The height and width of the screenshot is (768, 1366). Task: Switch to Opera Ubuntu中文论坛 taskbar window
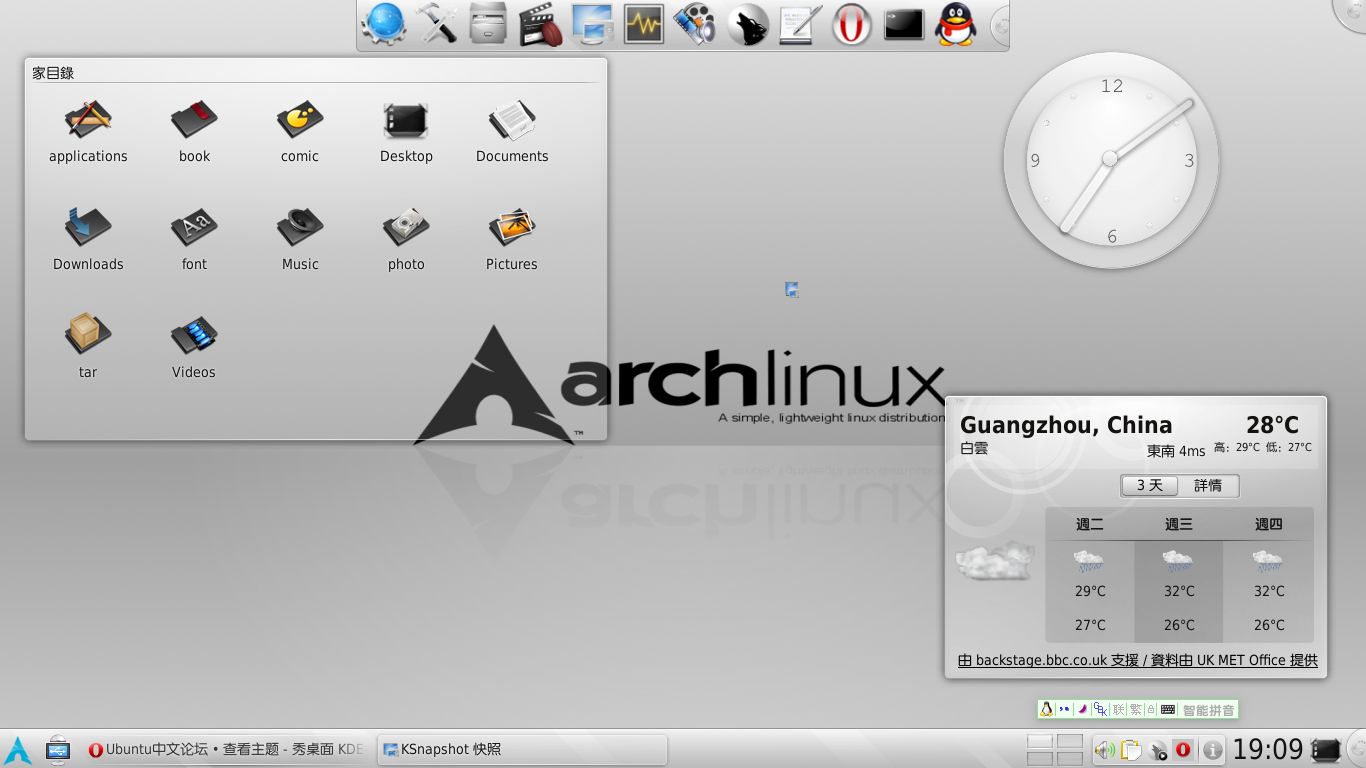tap(226, 749)
